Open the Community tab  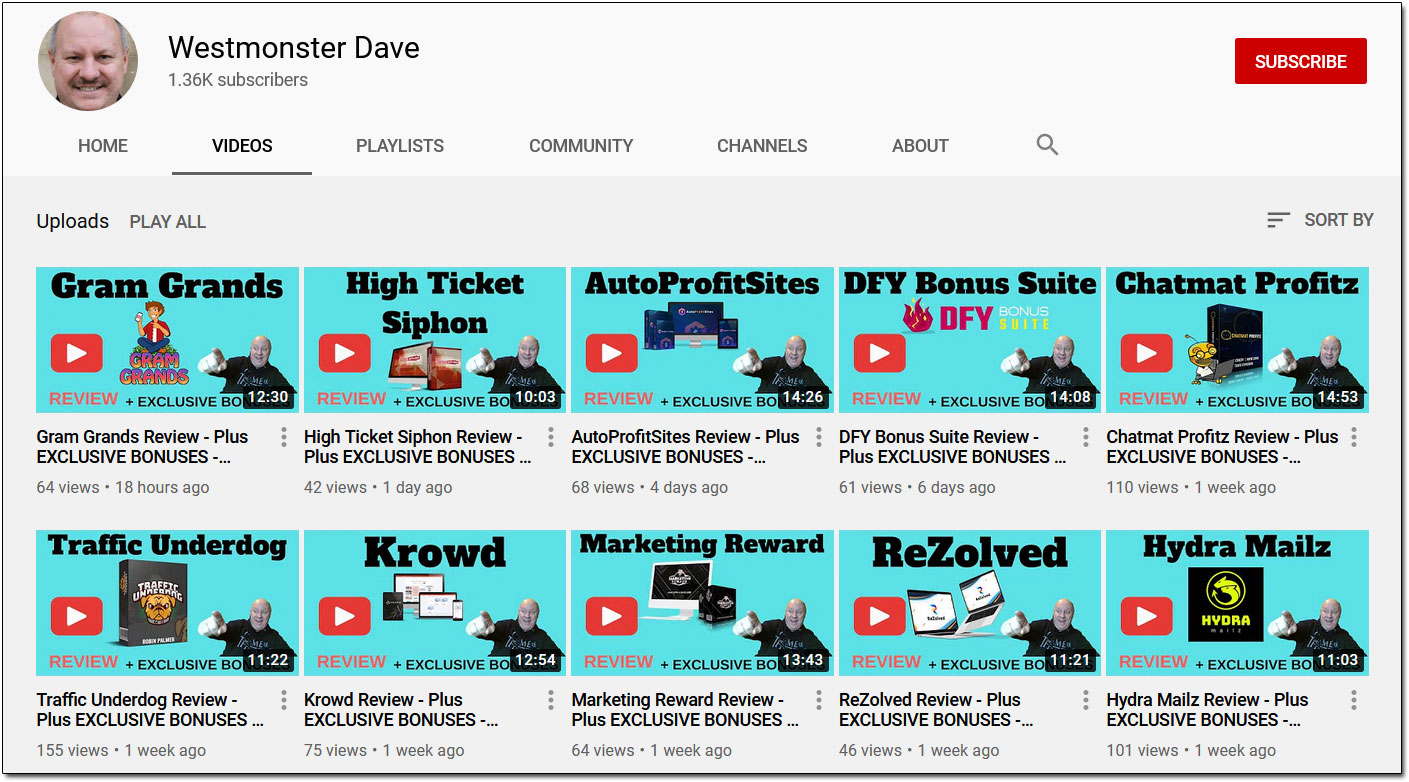[581, 146]
